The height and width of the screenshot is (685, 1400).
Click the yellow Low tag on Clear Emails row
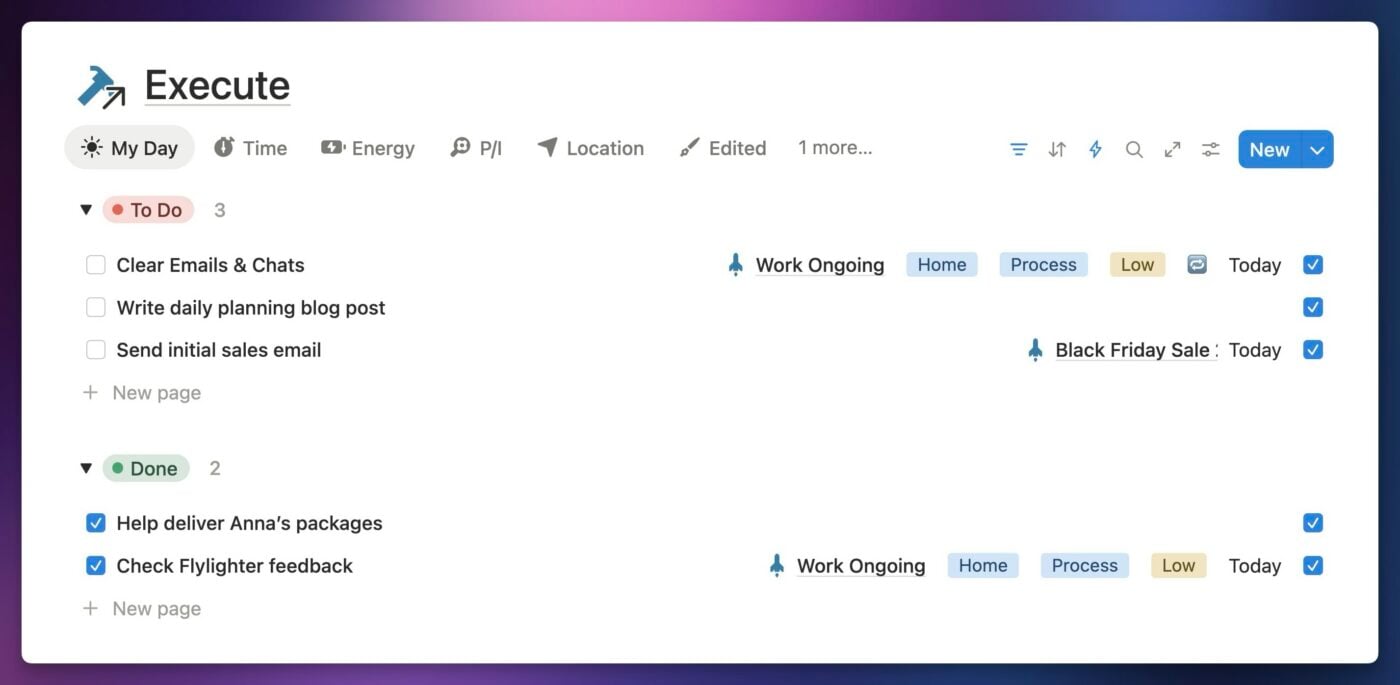[x=1137, y=265]
